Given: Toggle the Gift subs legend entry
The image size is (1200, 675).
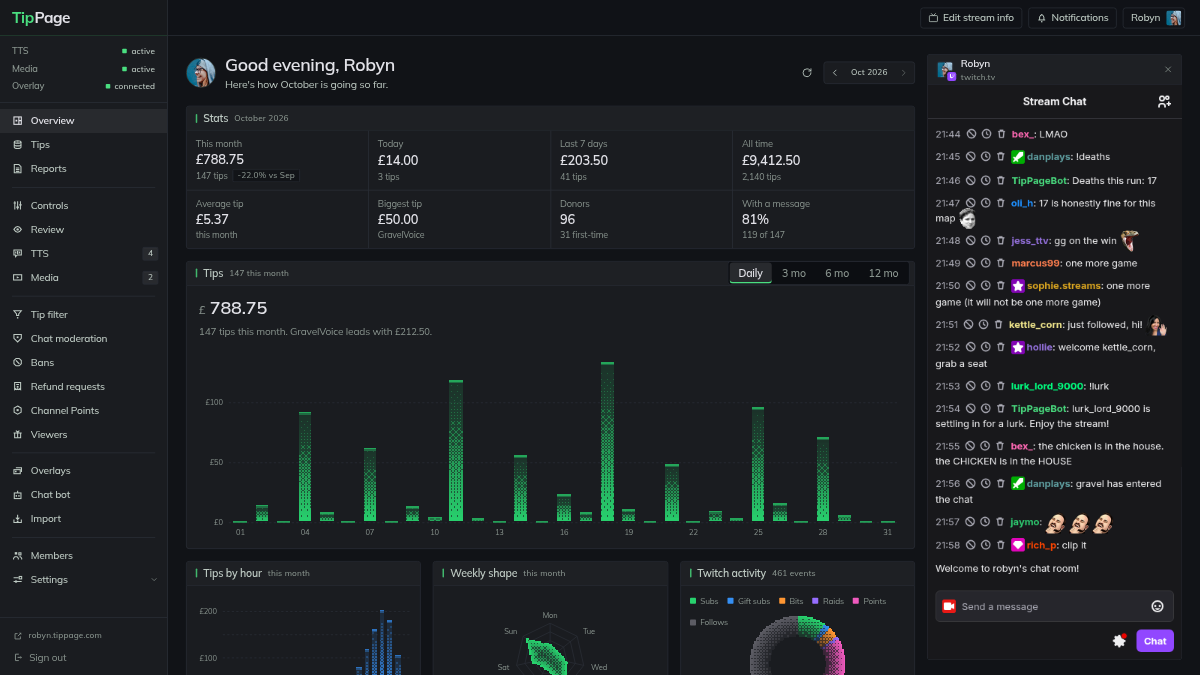Looking at the screenshot, I should coord(750,602).
